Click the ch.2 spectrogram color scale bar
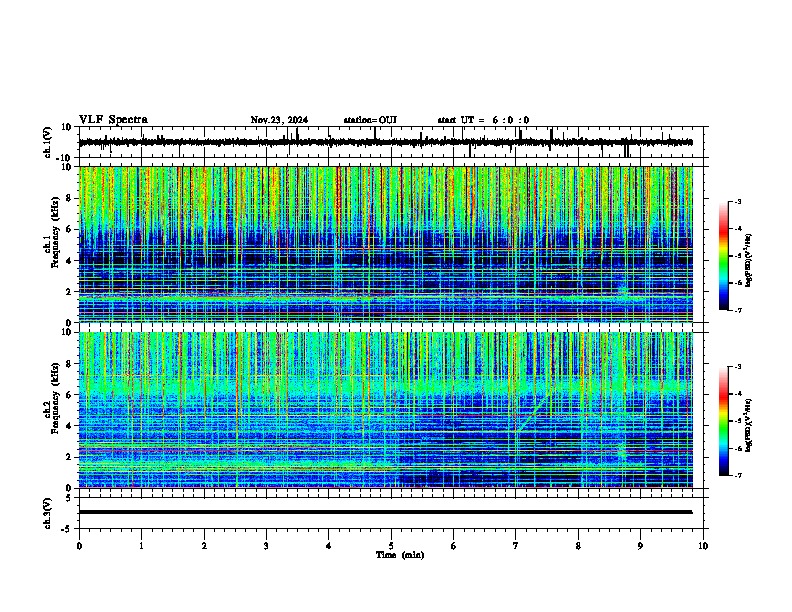The height and width of the screenshot is (612, 792). tap(724, 421)
